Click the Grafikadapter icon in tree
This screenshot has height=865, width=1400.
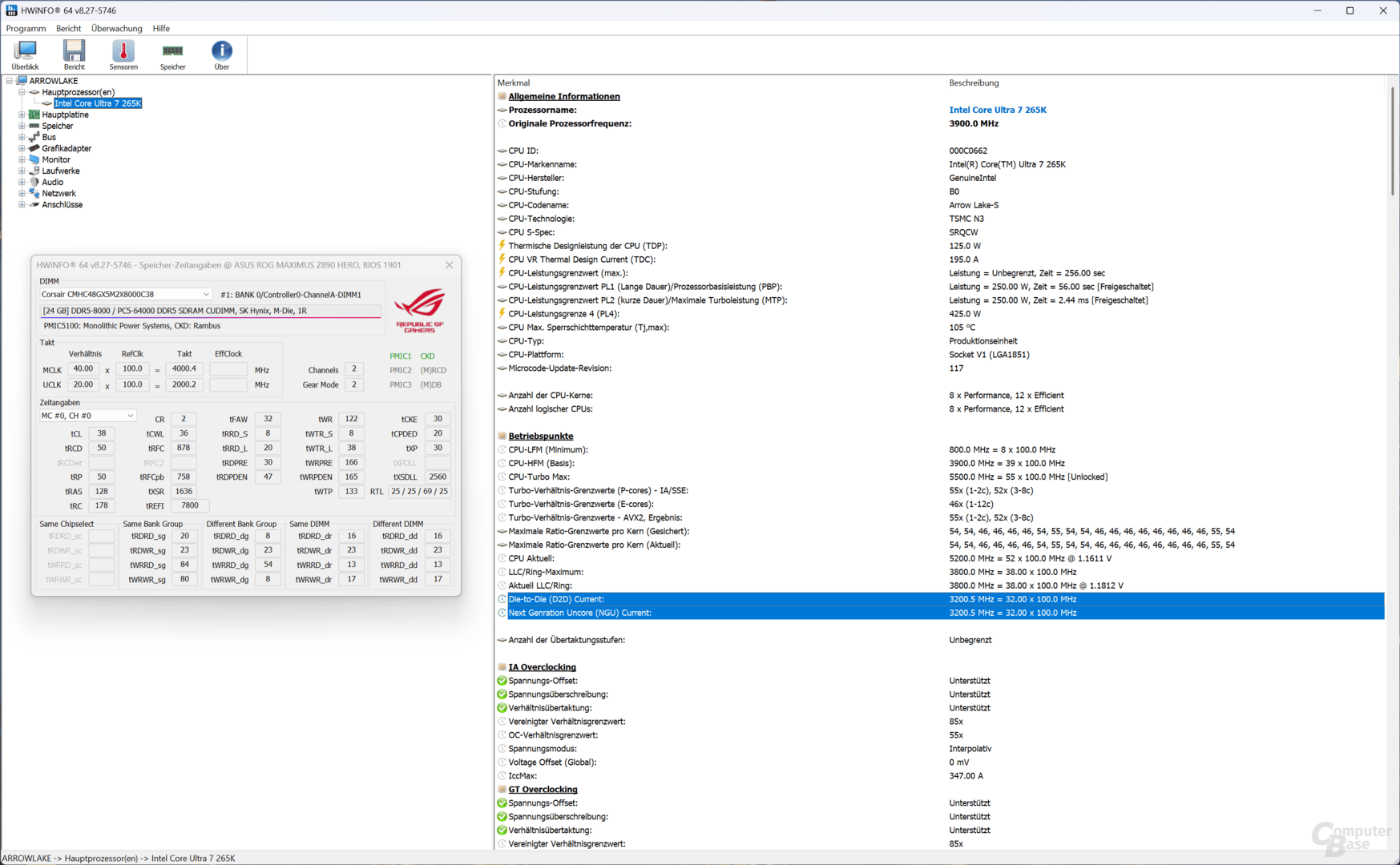tap(34, 148)
